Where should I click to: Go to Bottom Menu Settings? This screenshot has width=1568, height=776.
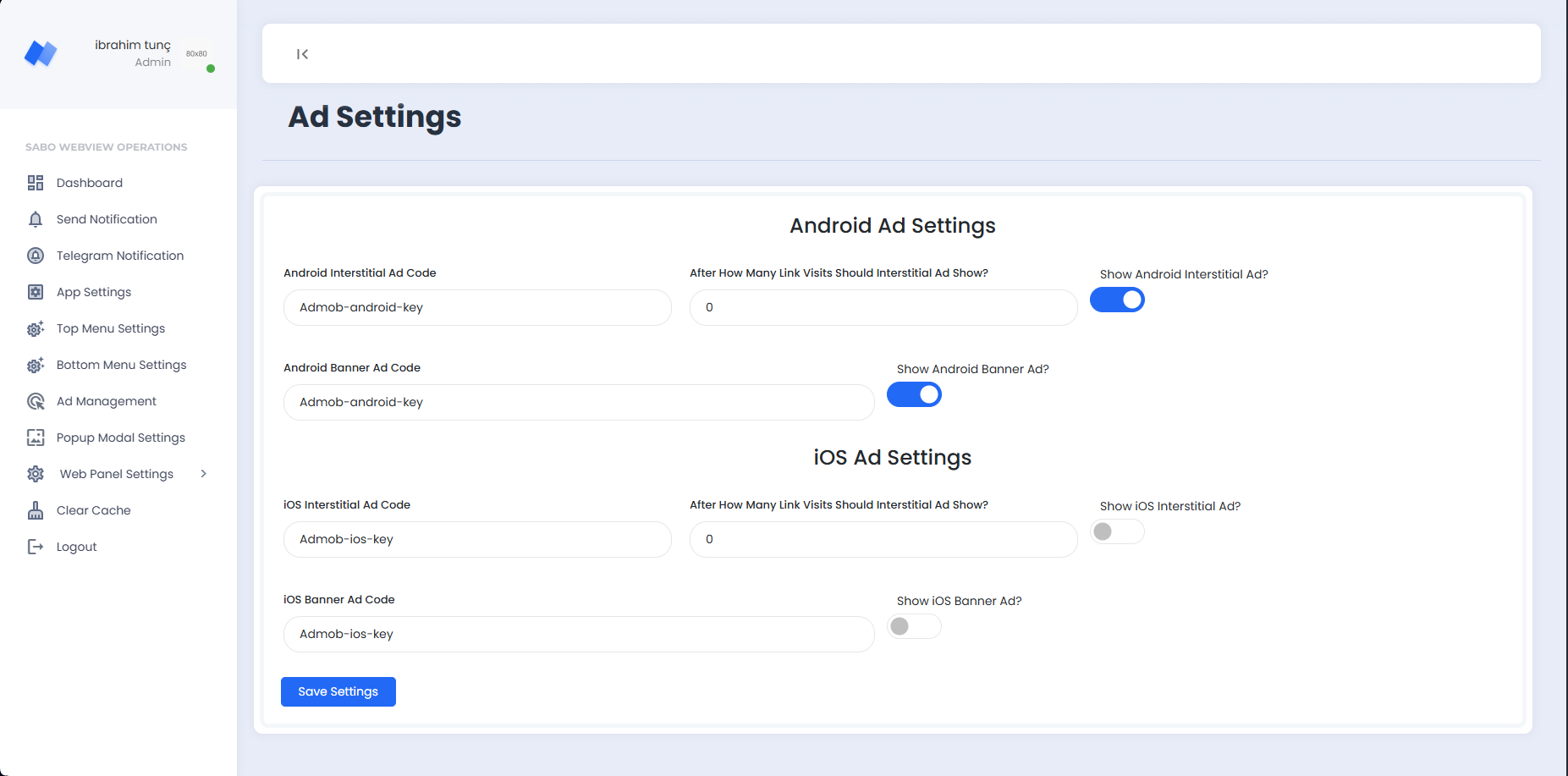click(121, 365)
